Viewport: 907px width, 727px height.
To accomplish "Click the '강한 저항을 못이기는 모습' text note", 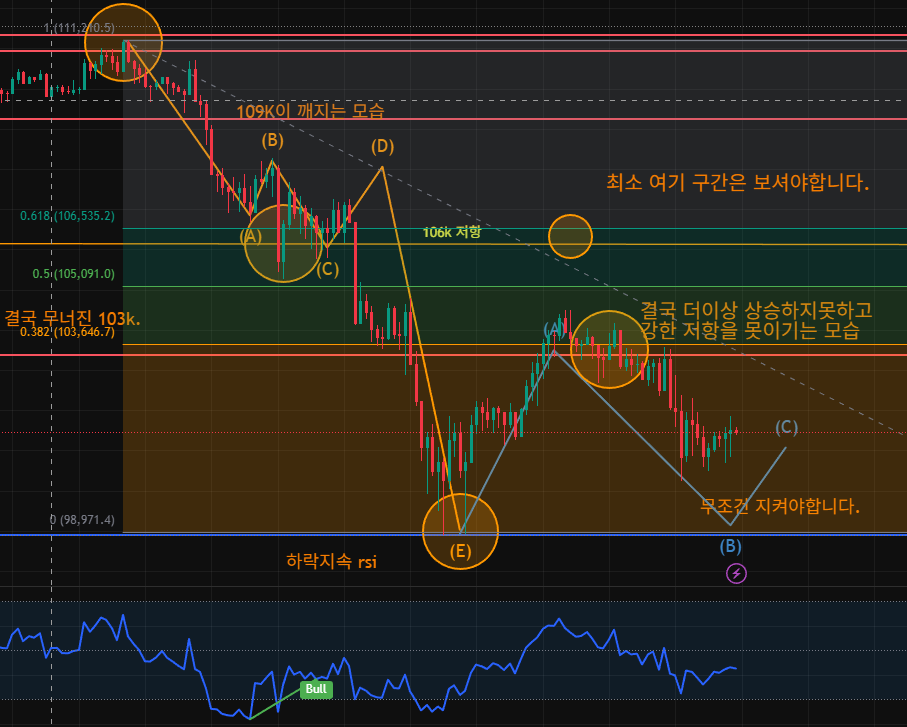I will pos(750,331).
